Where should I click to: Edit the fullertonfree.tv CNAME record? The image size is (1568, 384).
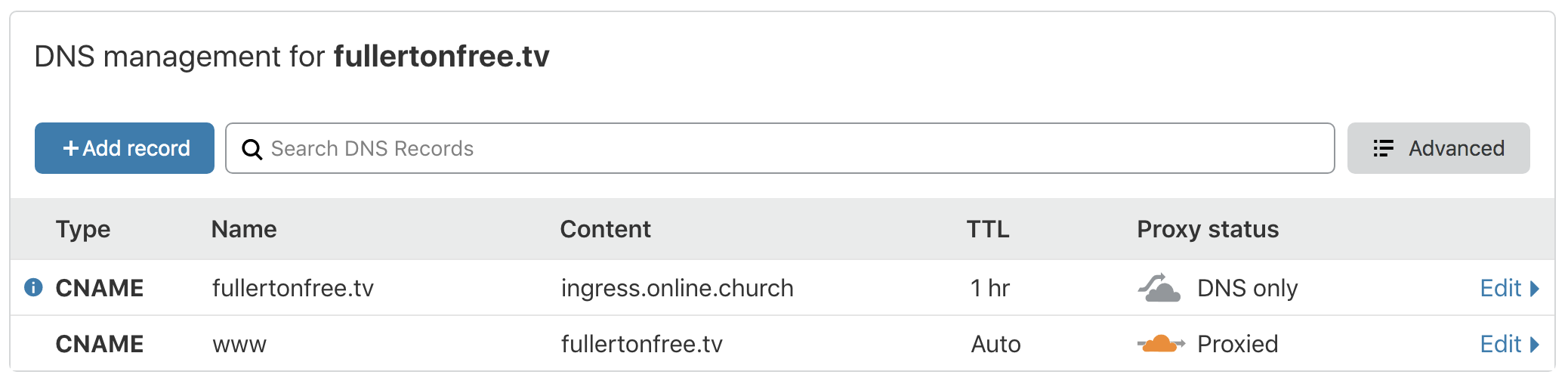1500,288
